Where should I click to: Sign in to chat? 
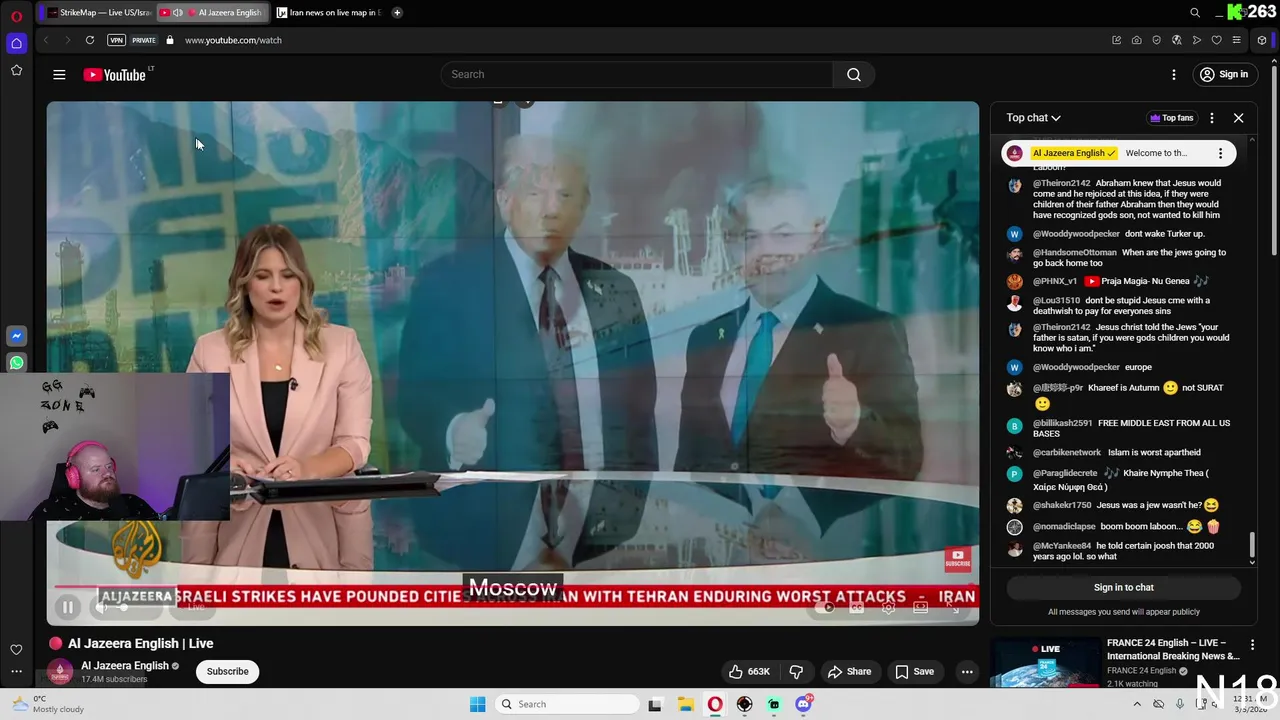click(1123, 587)
